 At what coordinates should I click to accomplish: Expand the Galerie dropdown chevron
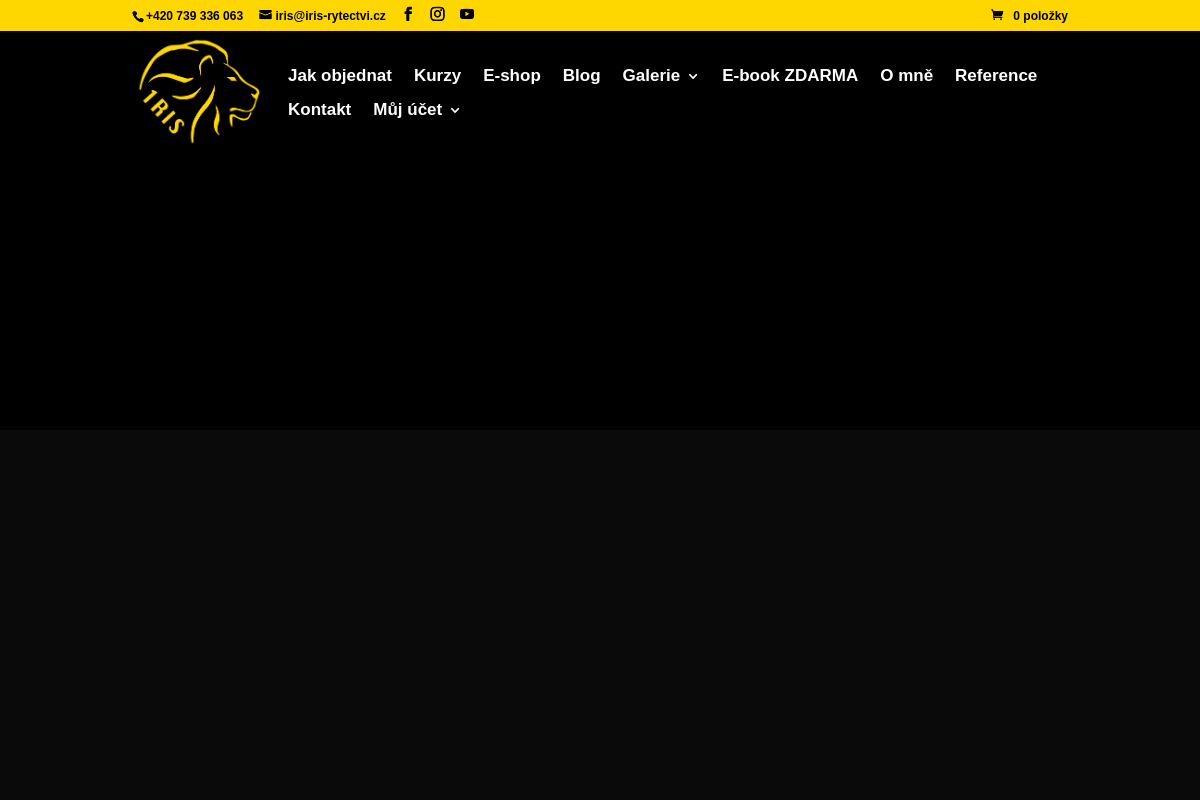coord(693,77)
